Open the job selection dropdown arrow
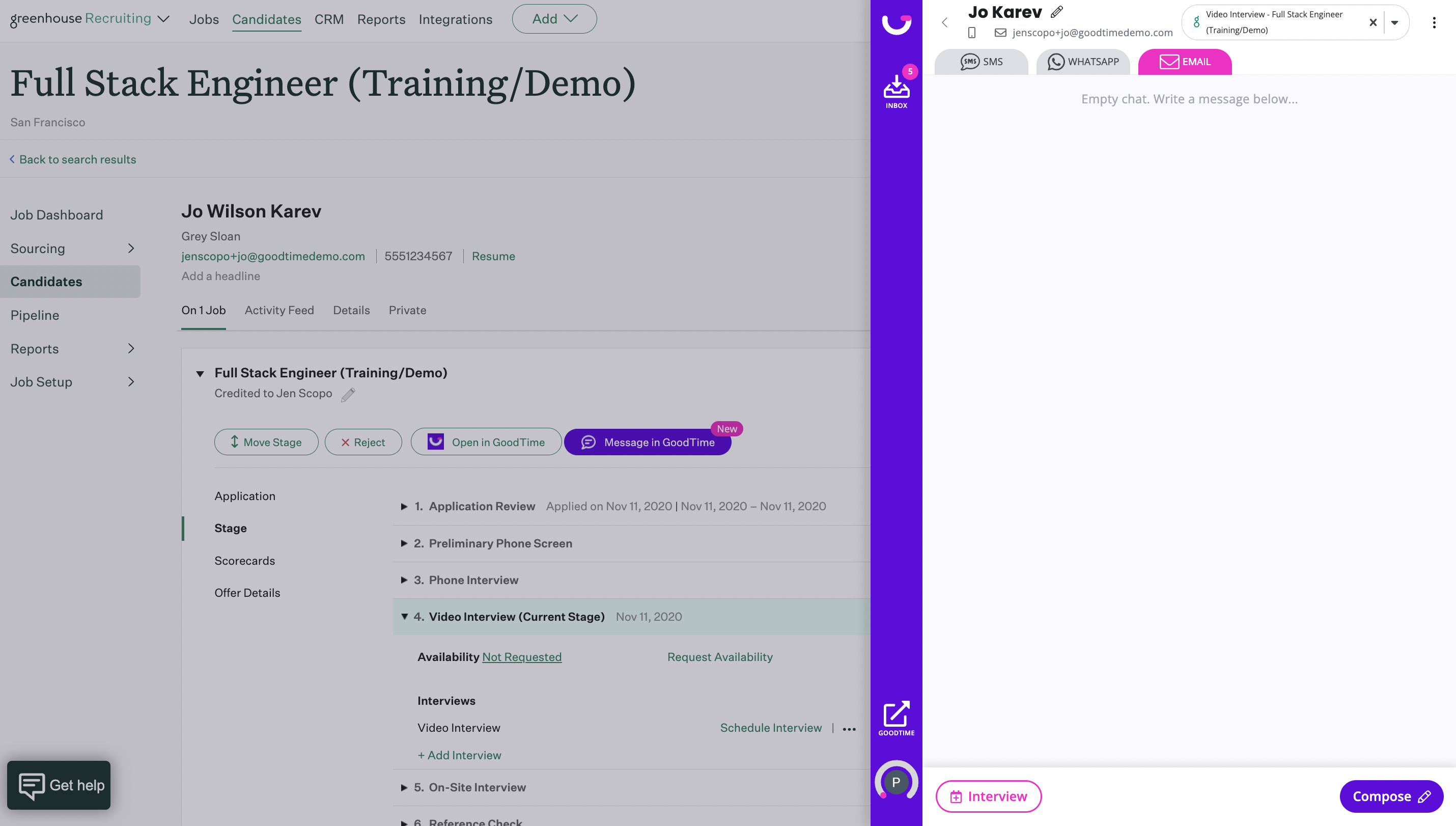The width and height of the screenshot is (1456, 826). 1395,23
